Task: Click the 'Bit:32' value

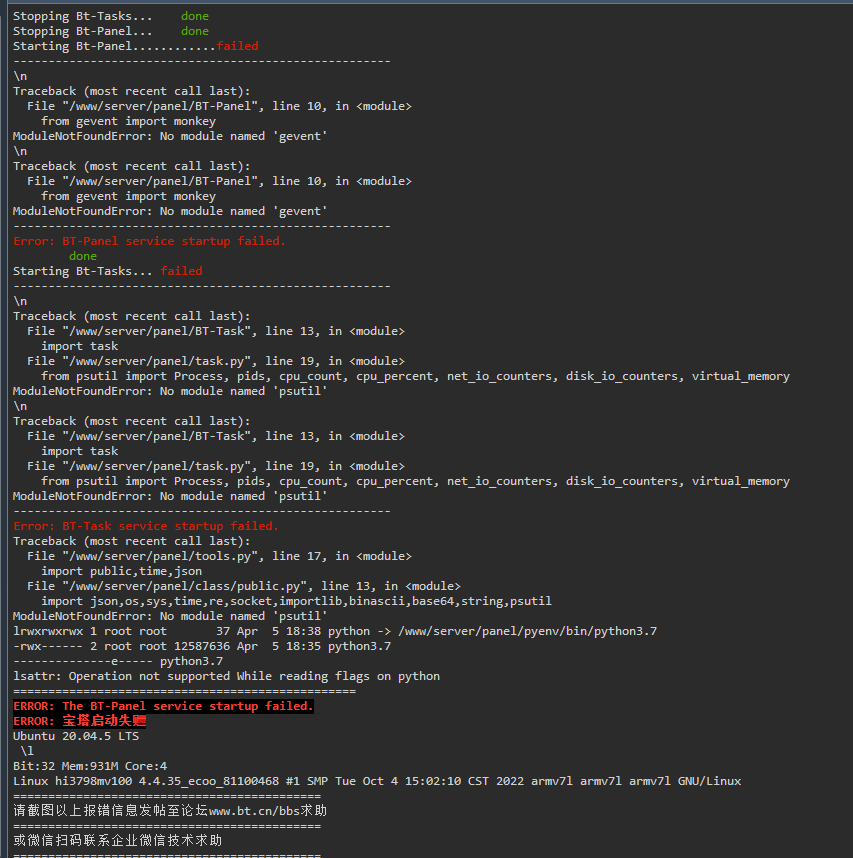Action: point(34,767)
